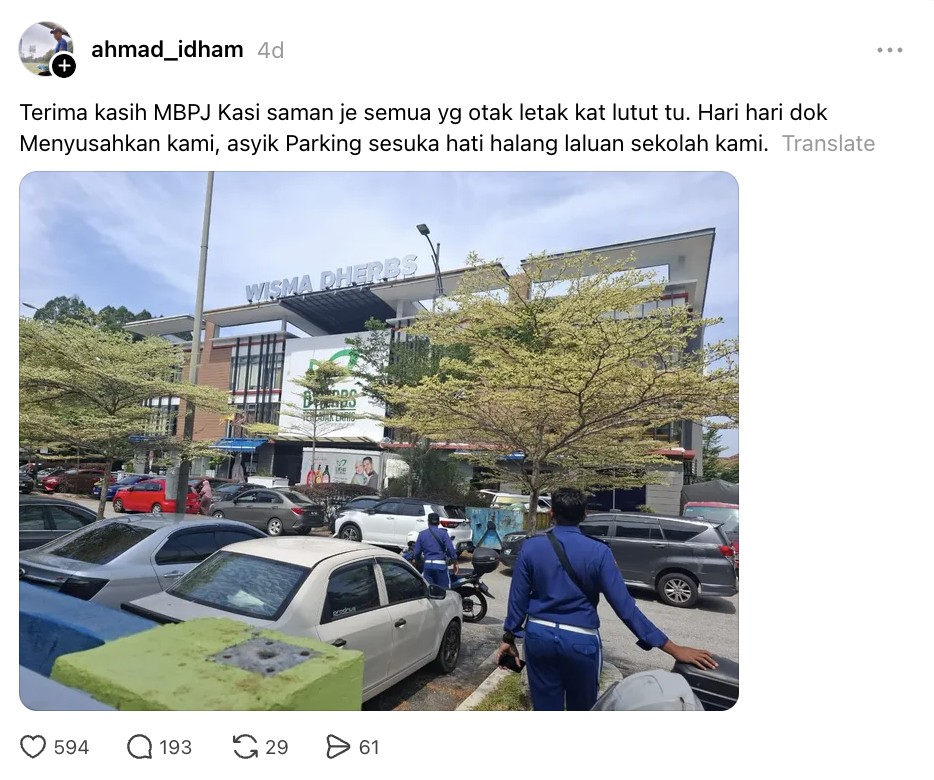Show the 193 replies count
This screenshot has width=934, height=780.
(175, 747)
